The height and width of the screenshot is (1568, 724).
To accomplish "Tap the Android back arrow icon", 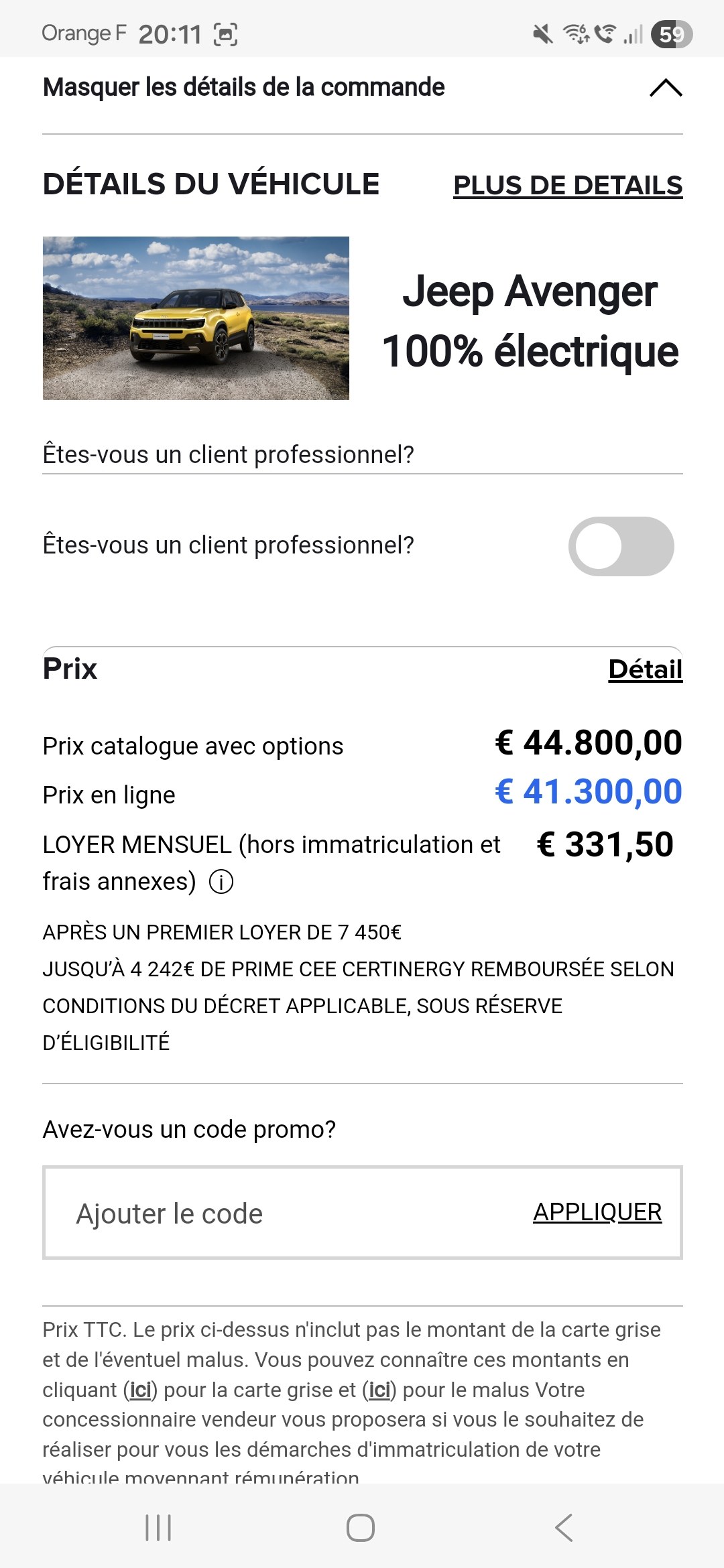I will (564, 1528).
